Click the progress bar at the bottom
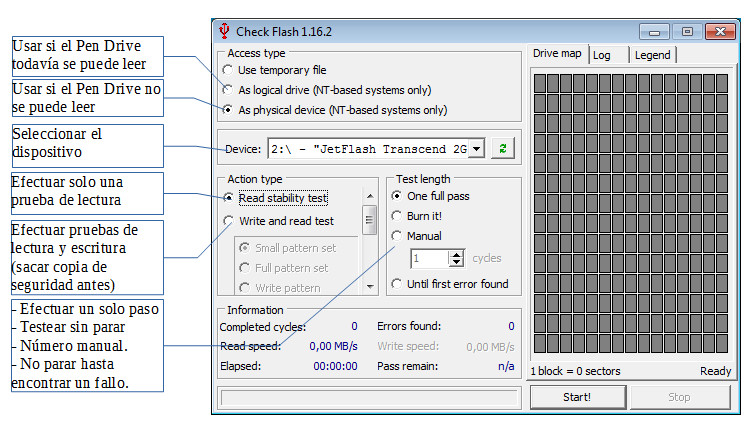This screenshot has width=756, height=435. coord(369,397)
